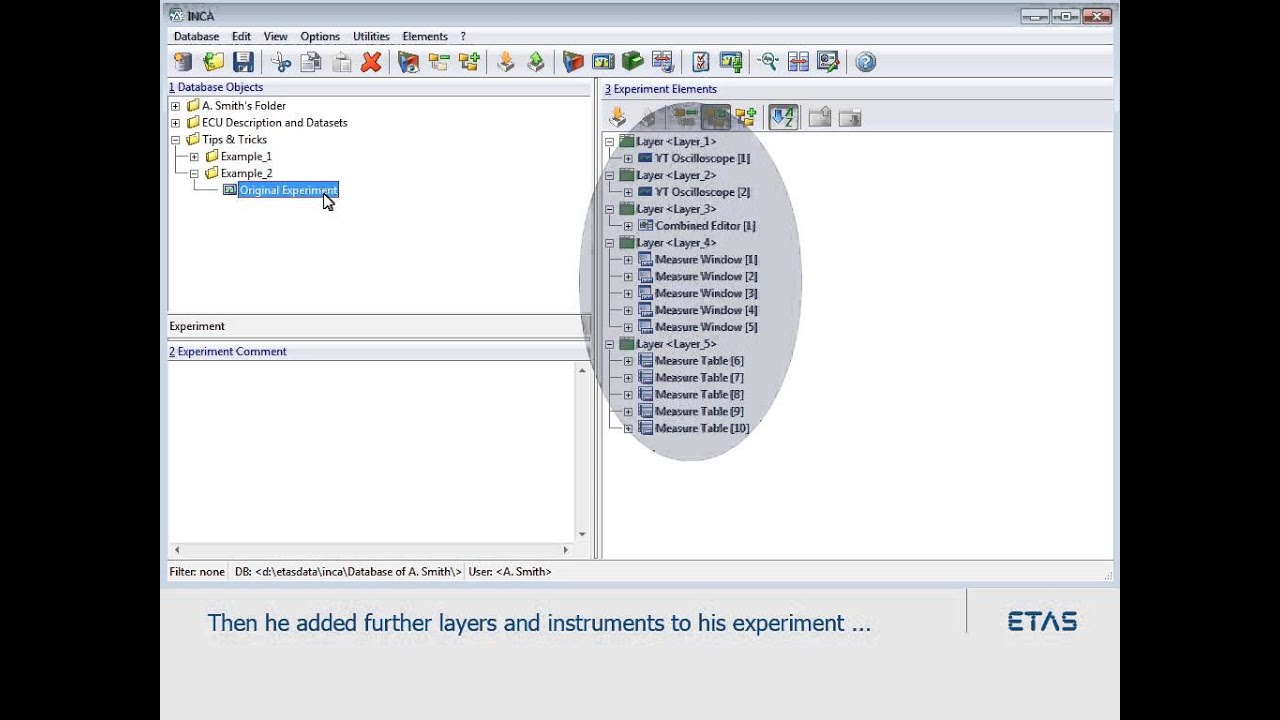Click the Export up-arrow icon in main toolbar
This screenshot has height=720, width=1280.
click(x=536, y=62)
